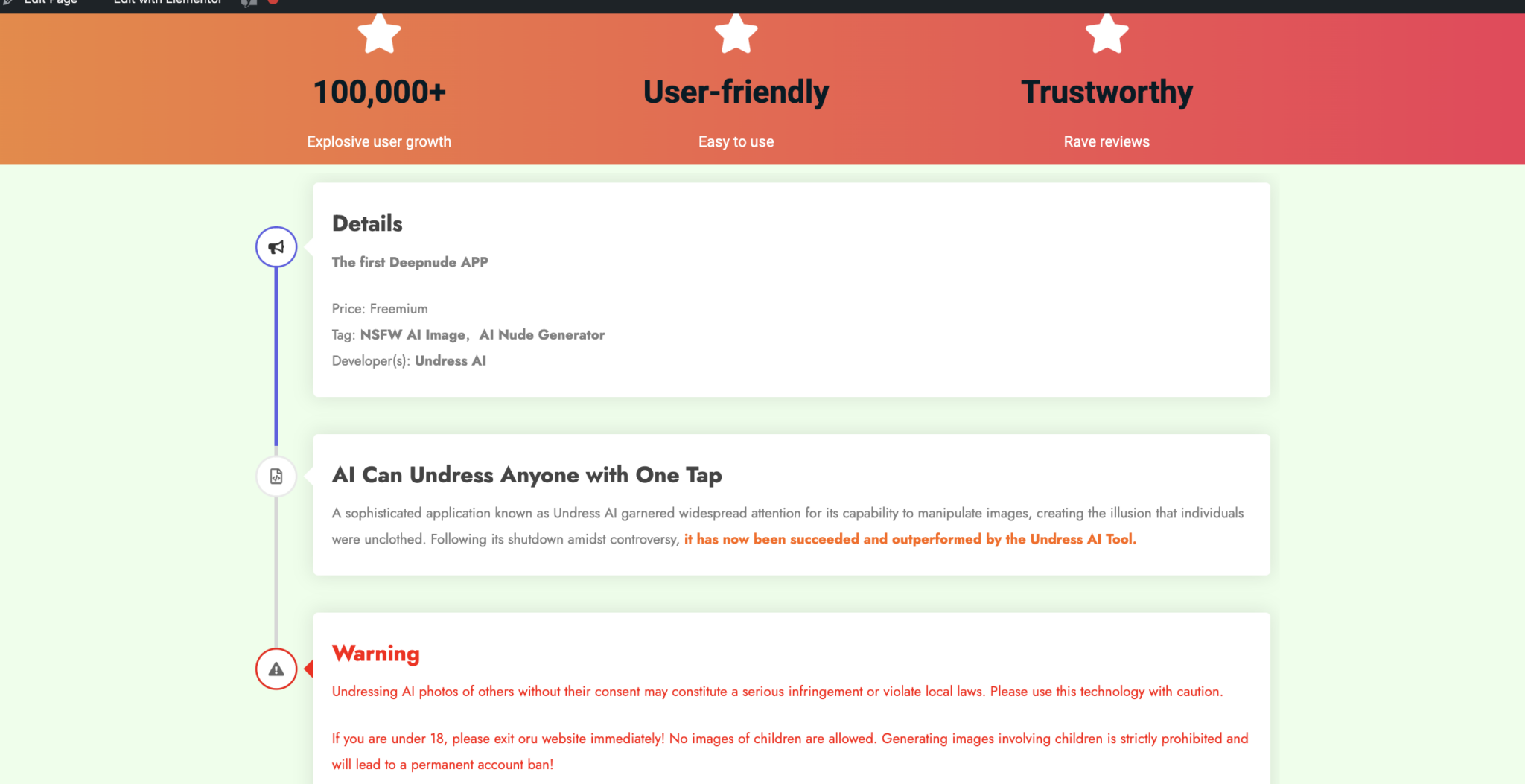The width and height of the screenshot is (1525, 784).
Task: Click the star icon above Trustworthy
Action: (1107, 34)
